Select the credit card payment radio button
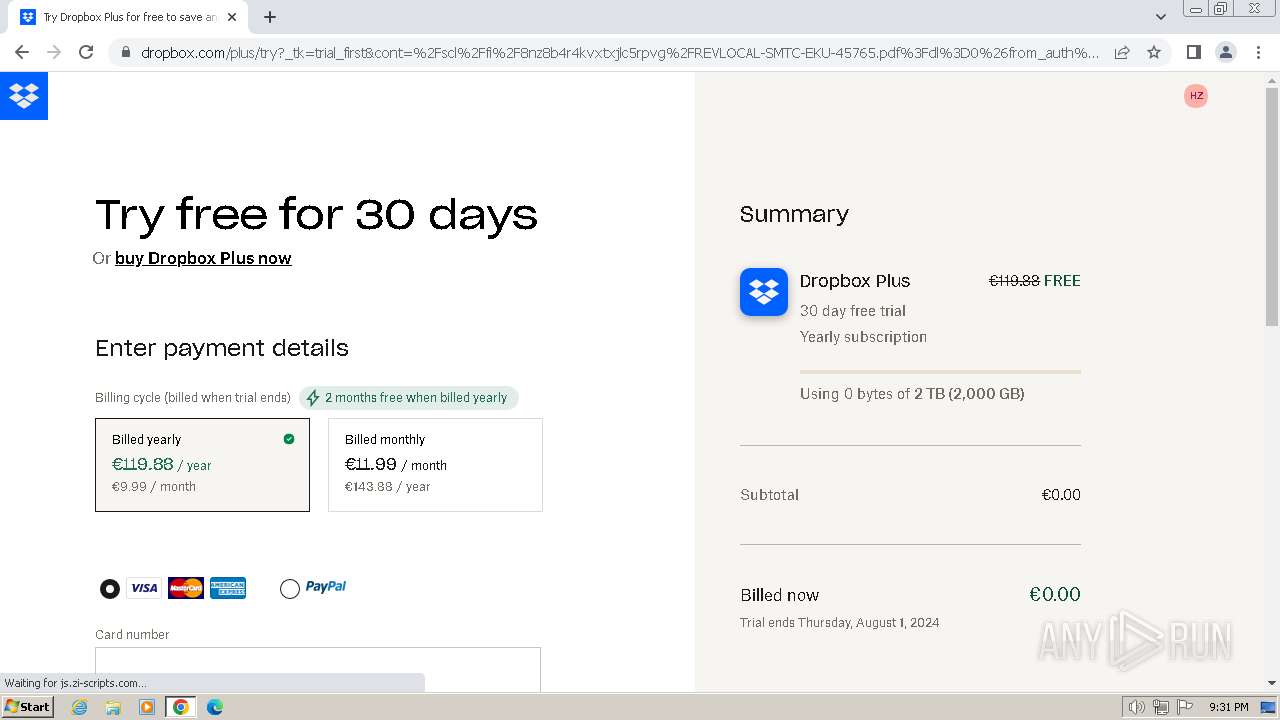This screenshot has height=720, width=1280. pyautogui.click(x=110, y=589)
